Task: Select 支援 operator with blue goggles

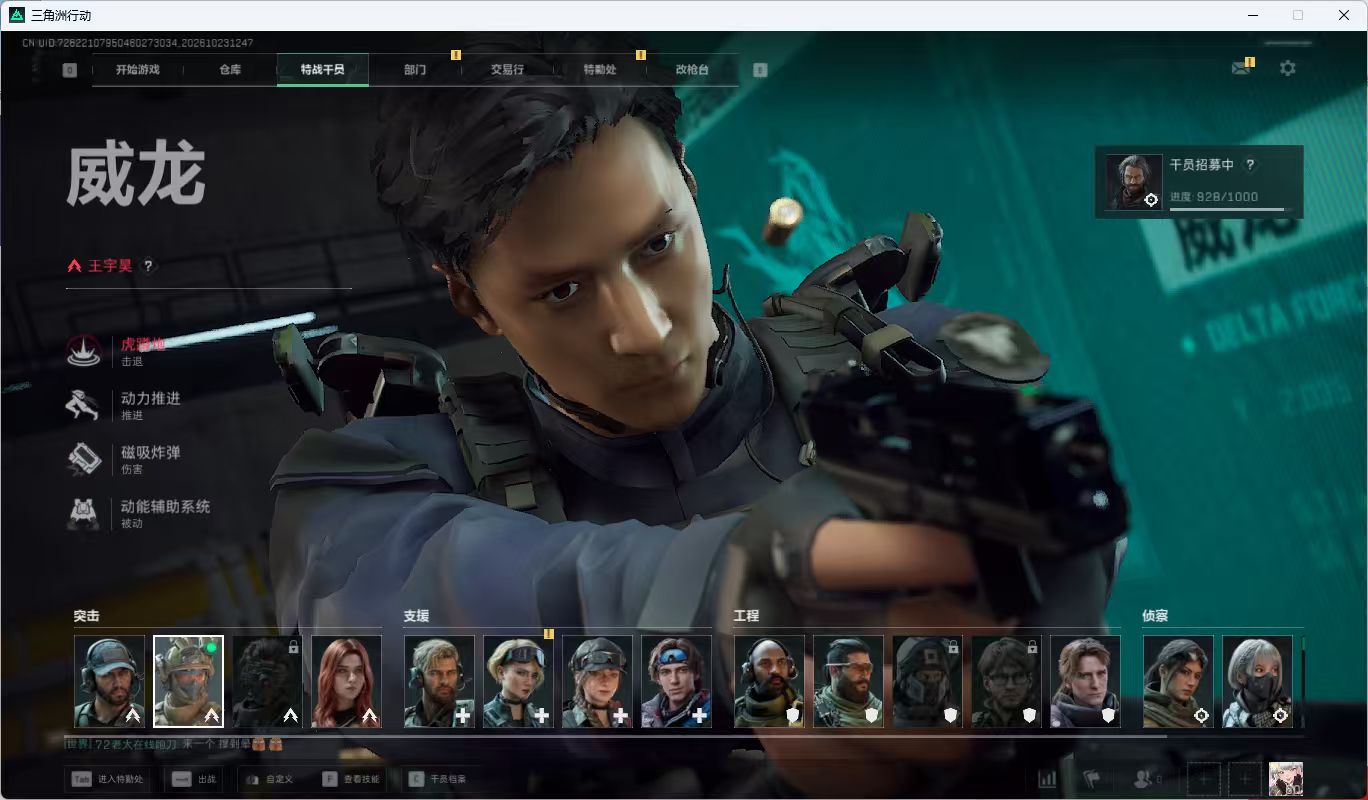Action: coord(676,681)
